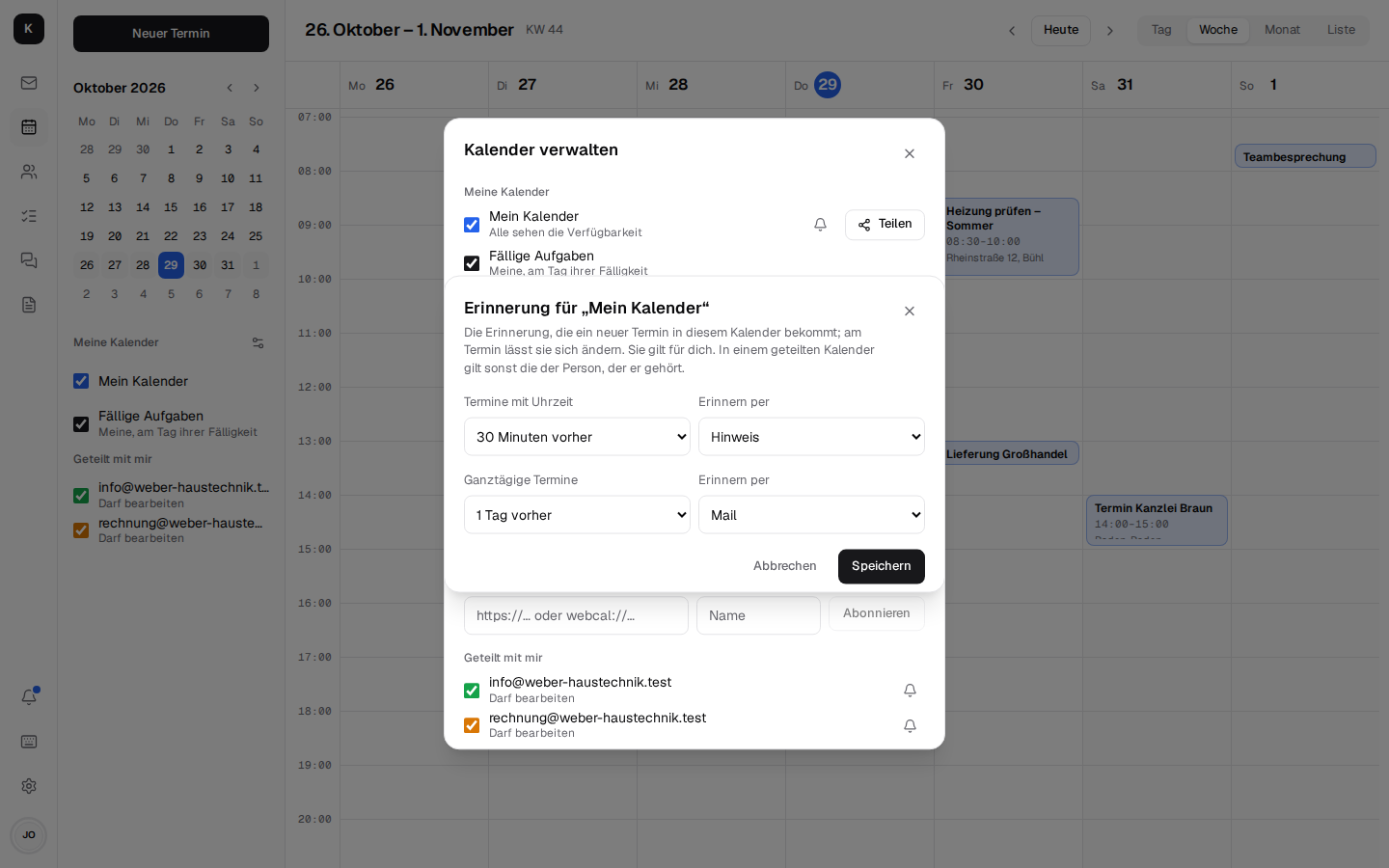1389x868 pixels.
Task: Click the Abonnieren button
Action: [877, 613]
